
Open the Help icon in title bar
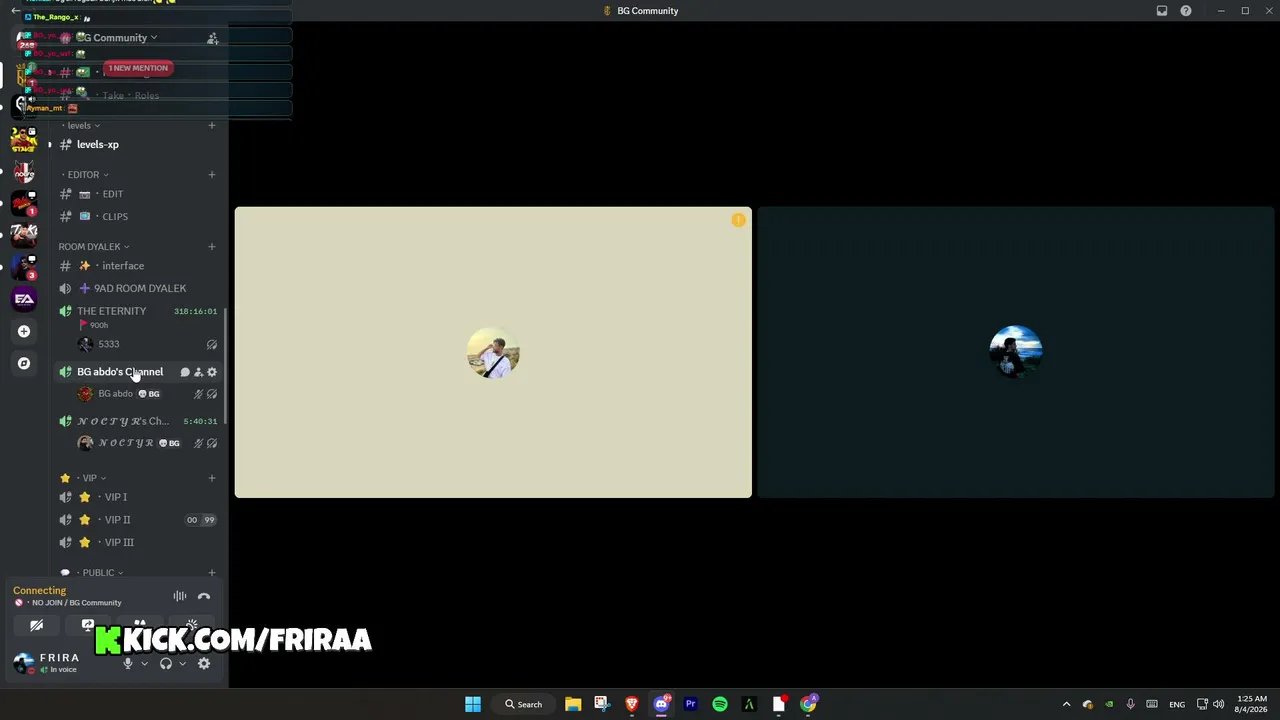tap(1186, 11)
